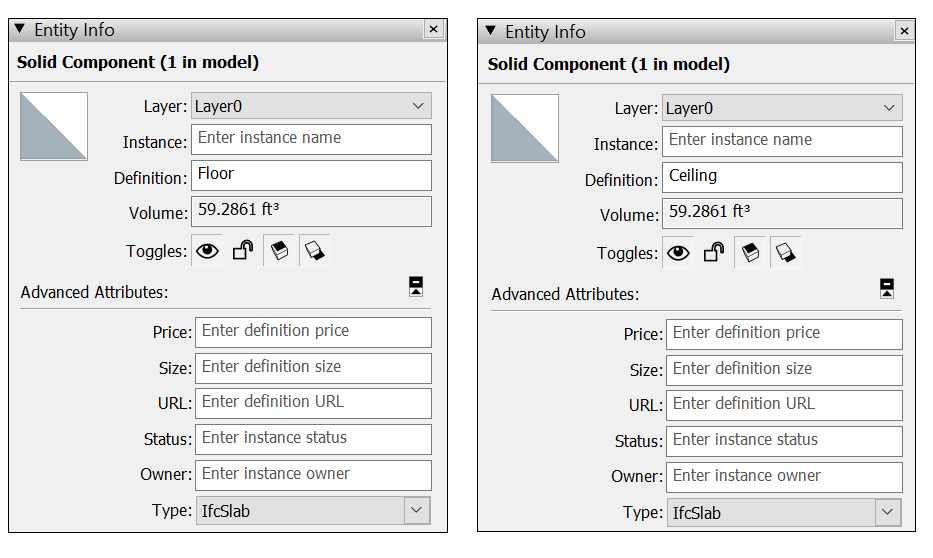Close the Ceiling Entity Info panel
933x558 pixels.
[904, 31]
